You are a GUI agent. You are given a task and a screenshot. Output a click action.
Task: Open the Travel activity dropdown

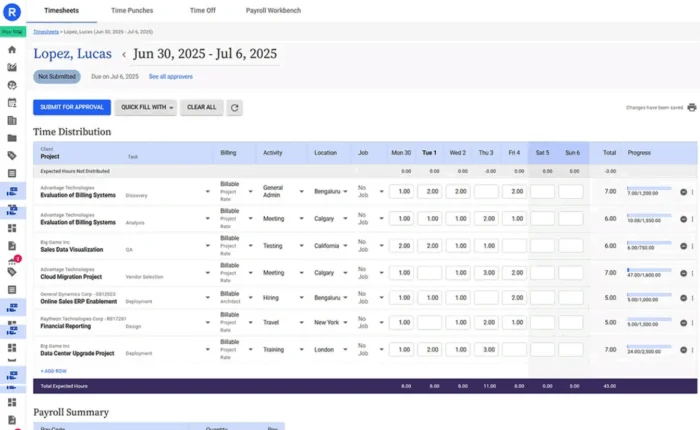[x=301, y=322]
